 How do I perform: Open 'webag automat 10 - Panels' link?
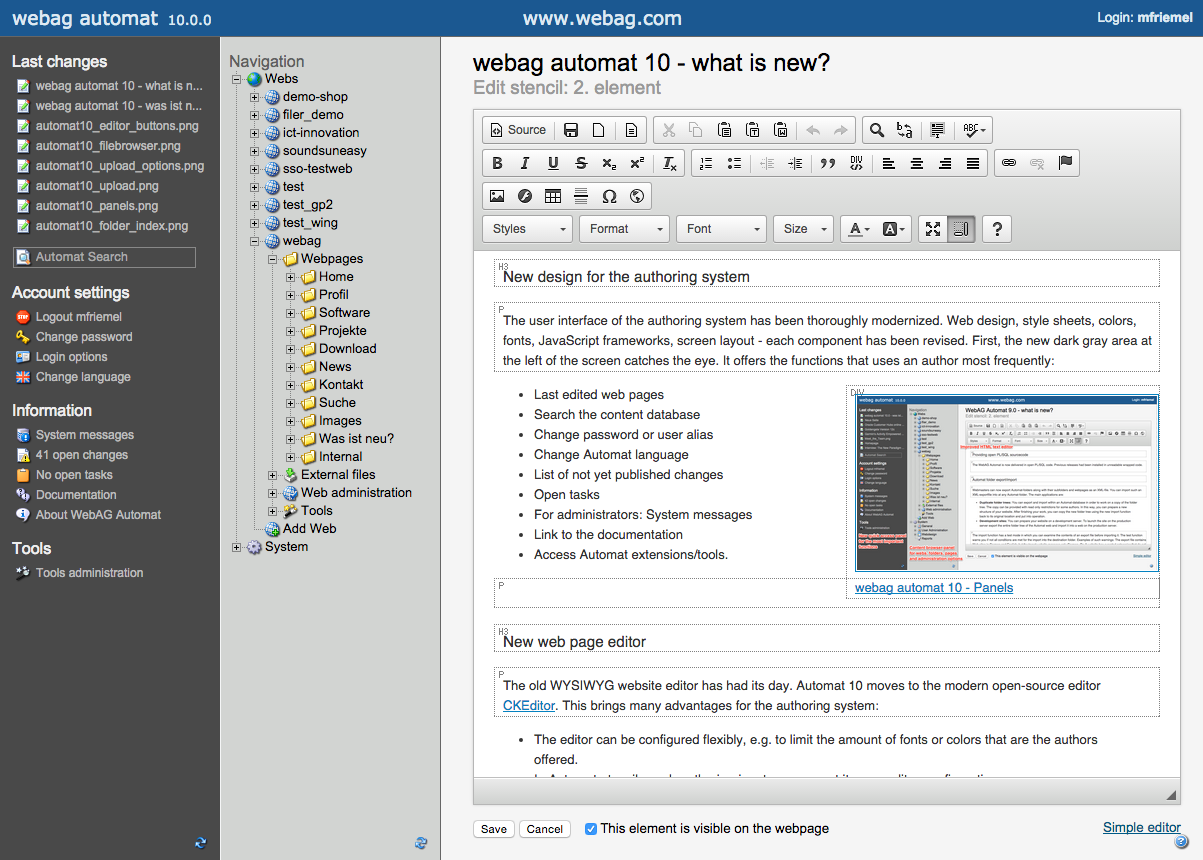click(x=934, y=588)
